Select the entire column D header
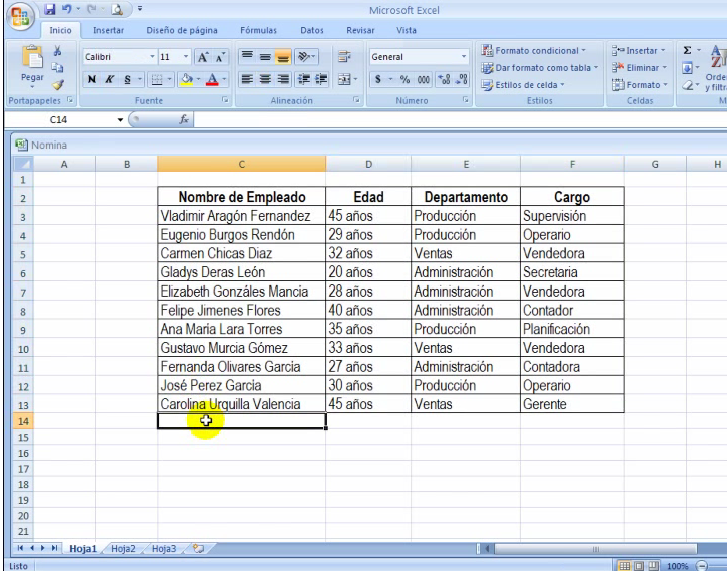Viewport: 727px width, 572px height. pos(368,165)
